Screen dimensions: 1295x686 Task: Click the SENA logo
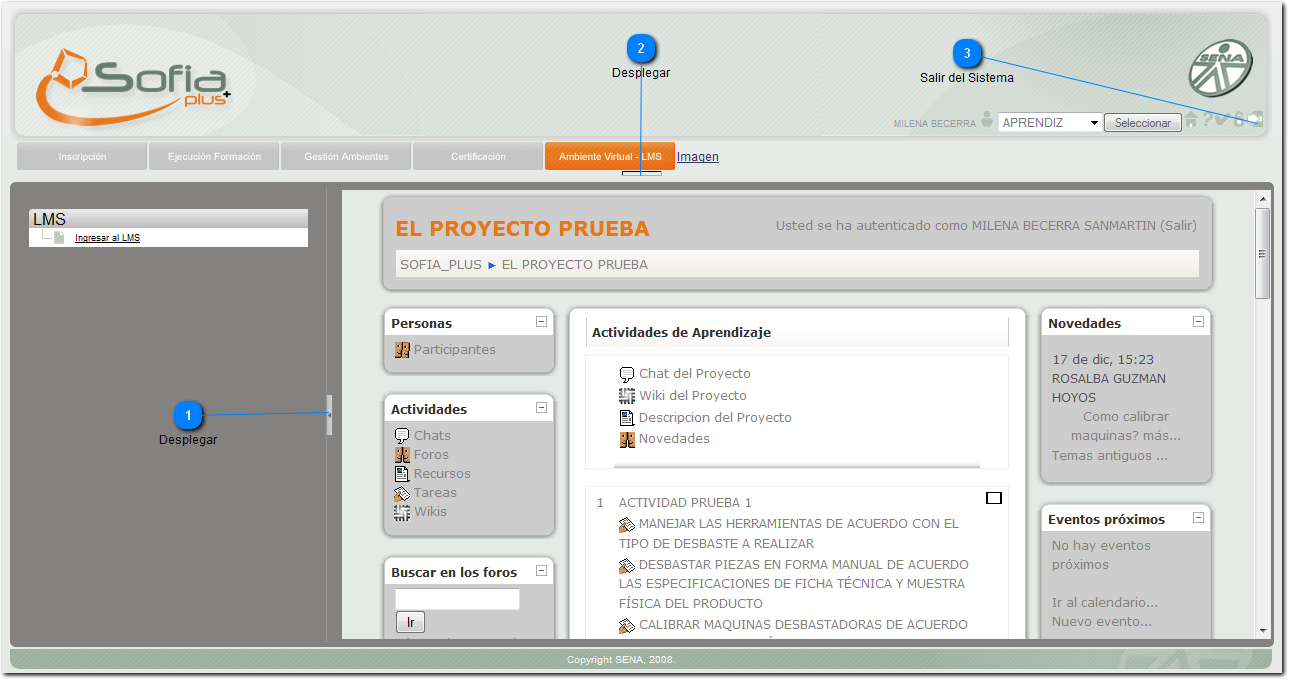tap(1220, 68)
